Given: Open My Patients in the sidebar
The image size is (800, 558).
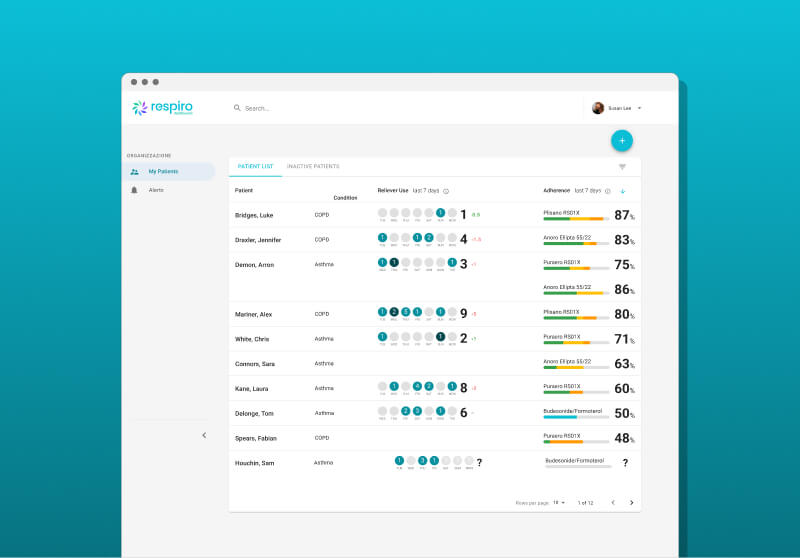Looking at the screenshot, I should (165, 172).
